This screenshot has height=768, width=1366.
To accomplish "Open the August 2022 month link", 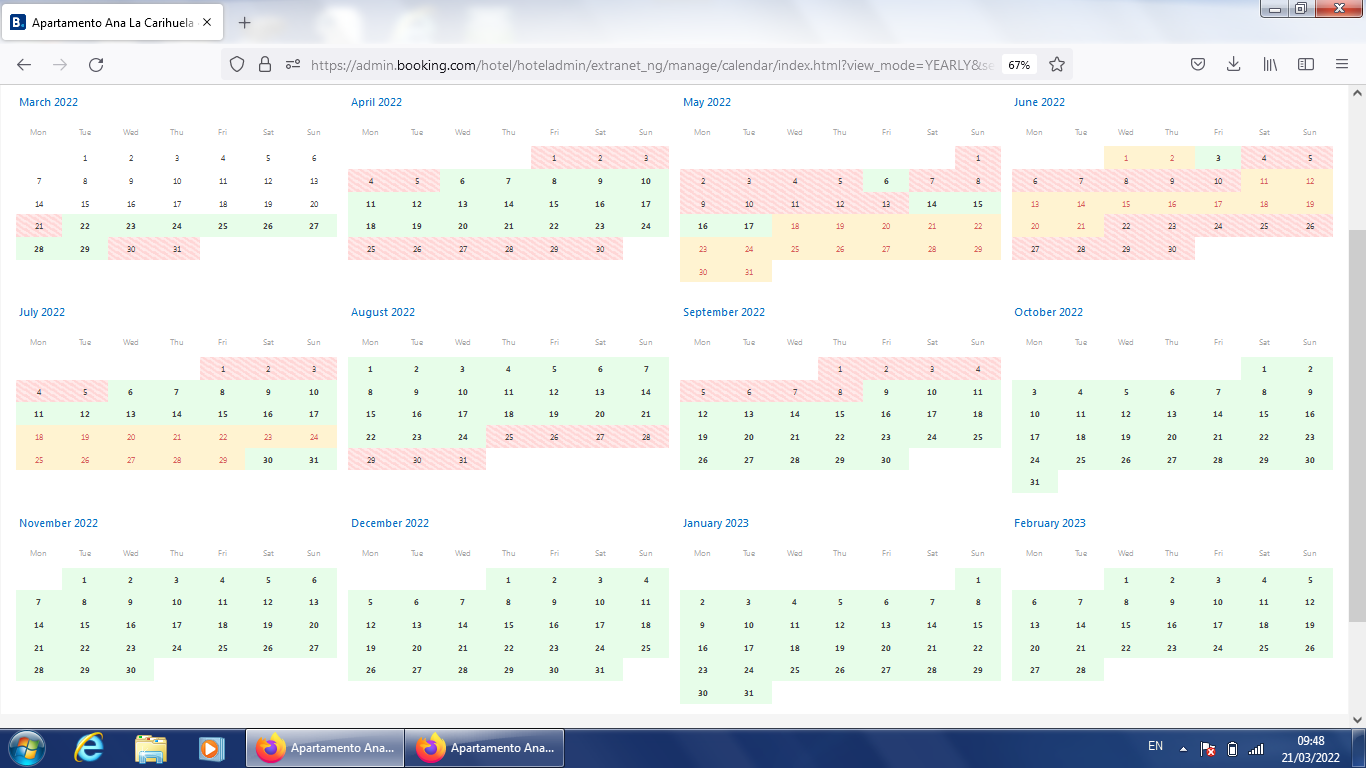I will 383,312.
